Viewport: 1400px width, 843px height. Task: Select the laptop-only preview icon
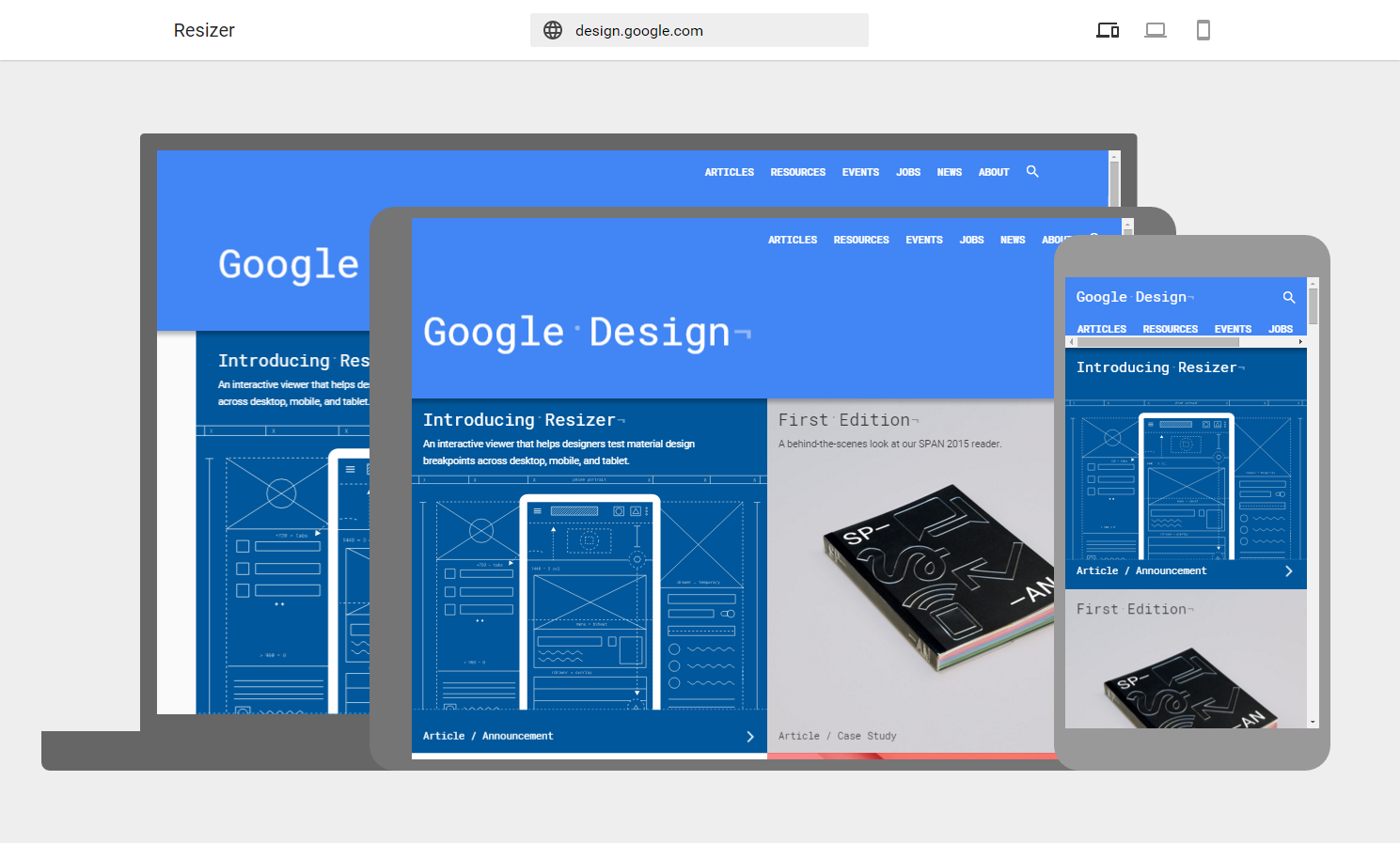click(x=1156, y=30)
